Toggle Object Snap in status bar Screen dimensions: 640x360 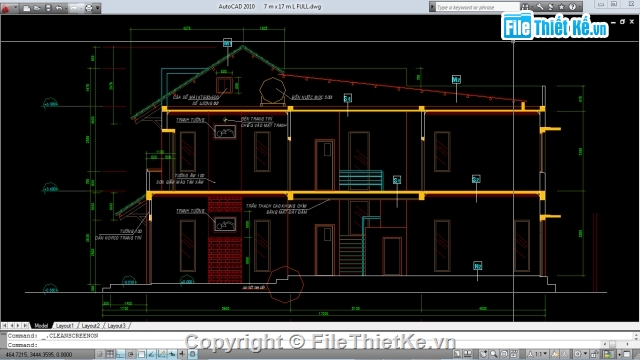pyautogui.click(x=141, y=354)
